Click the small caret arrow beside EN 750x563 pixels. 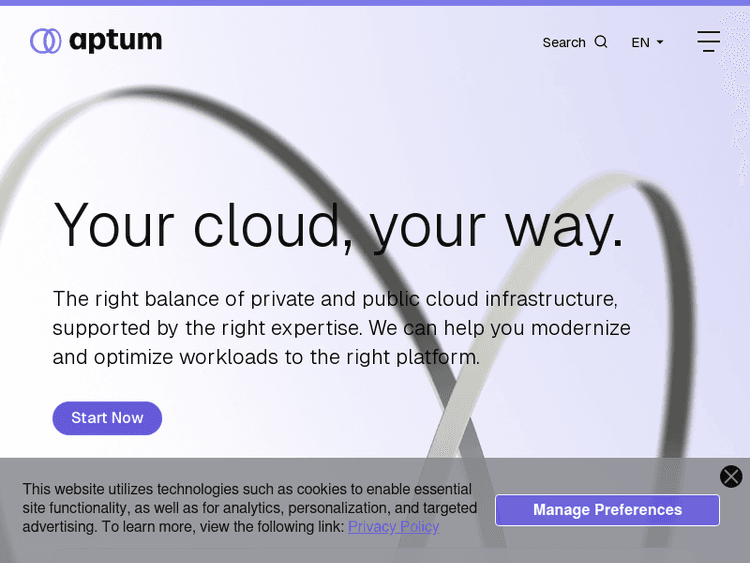click(x=660, y=42)
